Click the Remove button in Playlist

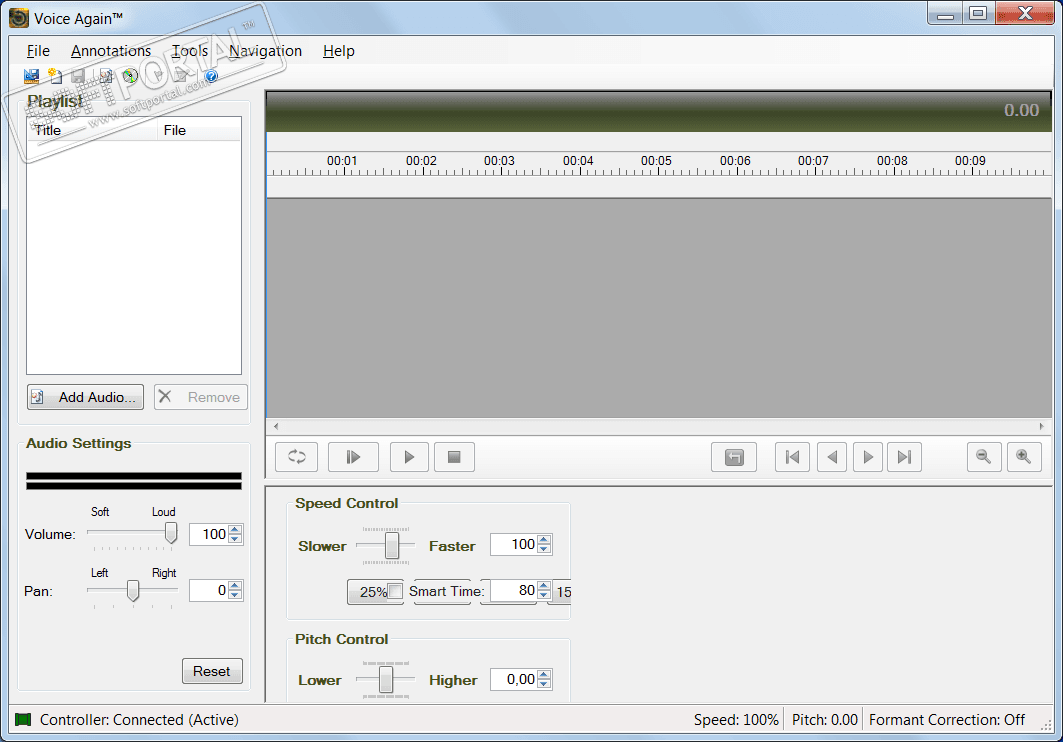point(201,397)
